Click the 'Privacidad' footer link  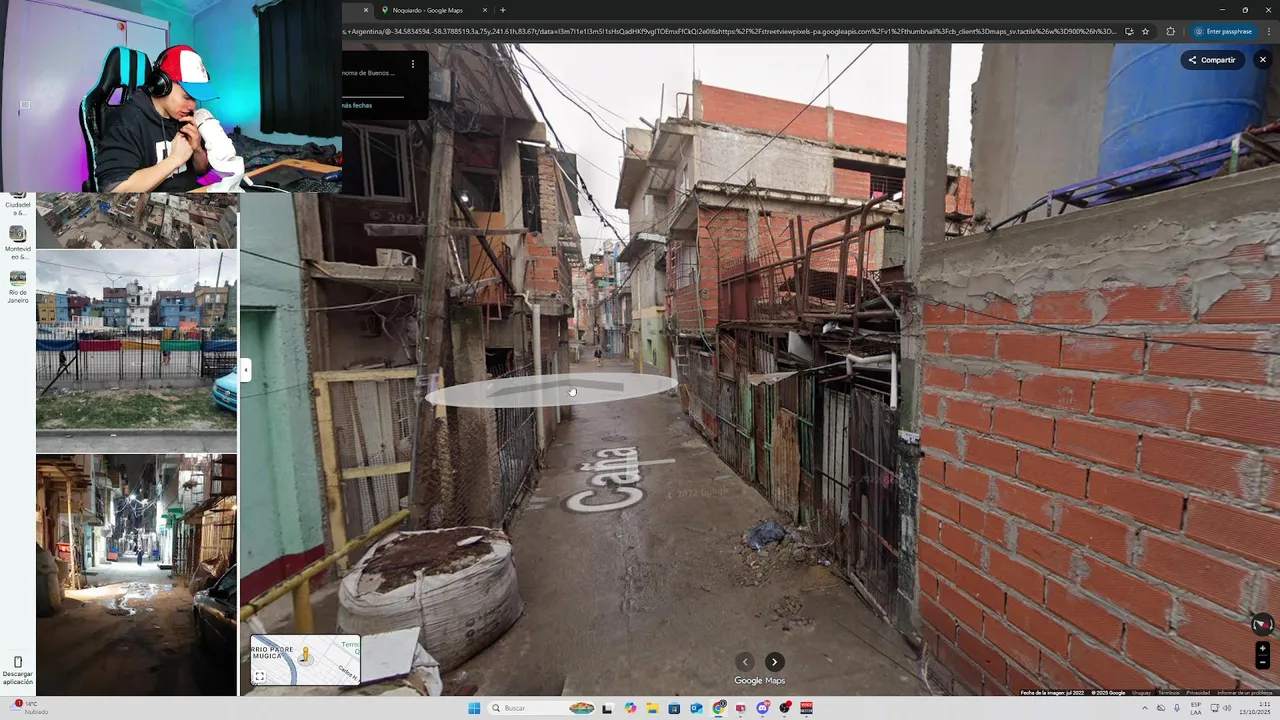[1198, 693]
